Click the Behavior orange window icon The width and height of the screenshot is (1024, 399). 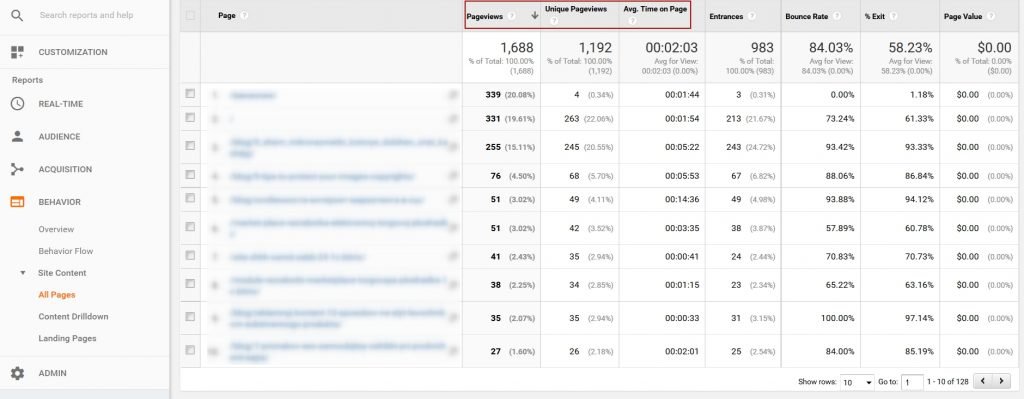pos(18,202)
